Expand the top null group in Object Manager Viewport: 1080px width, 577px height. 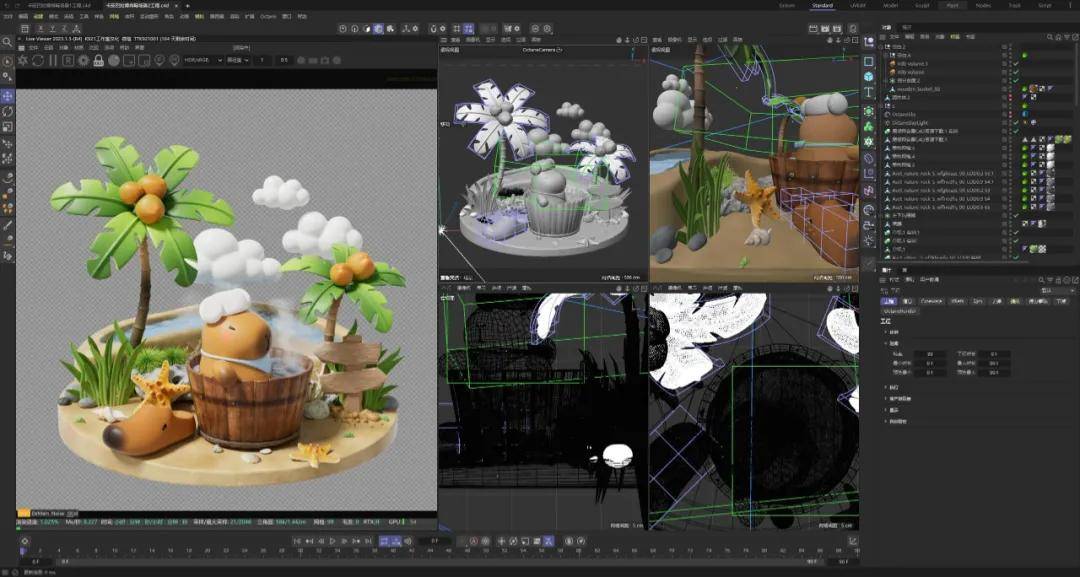tap(882, 47)
